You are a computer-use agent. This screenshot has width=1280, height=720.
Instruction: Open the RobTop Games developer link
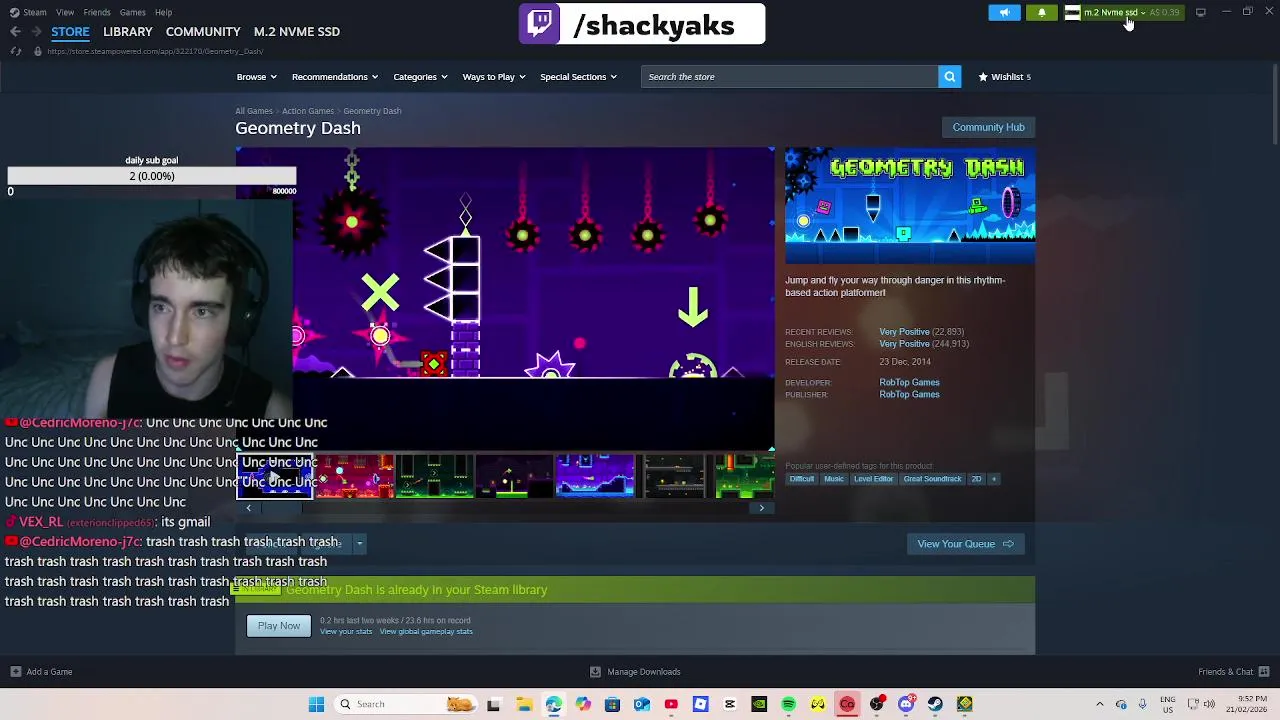click(909, 382)
